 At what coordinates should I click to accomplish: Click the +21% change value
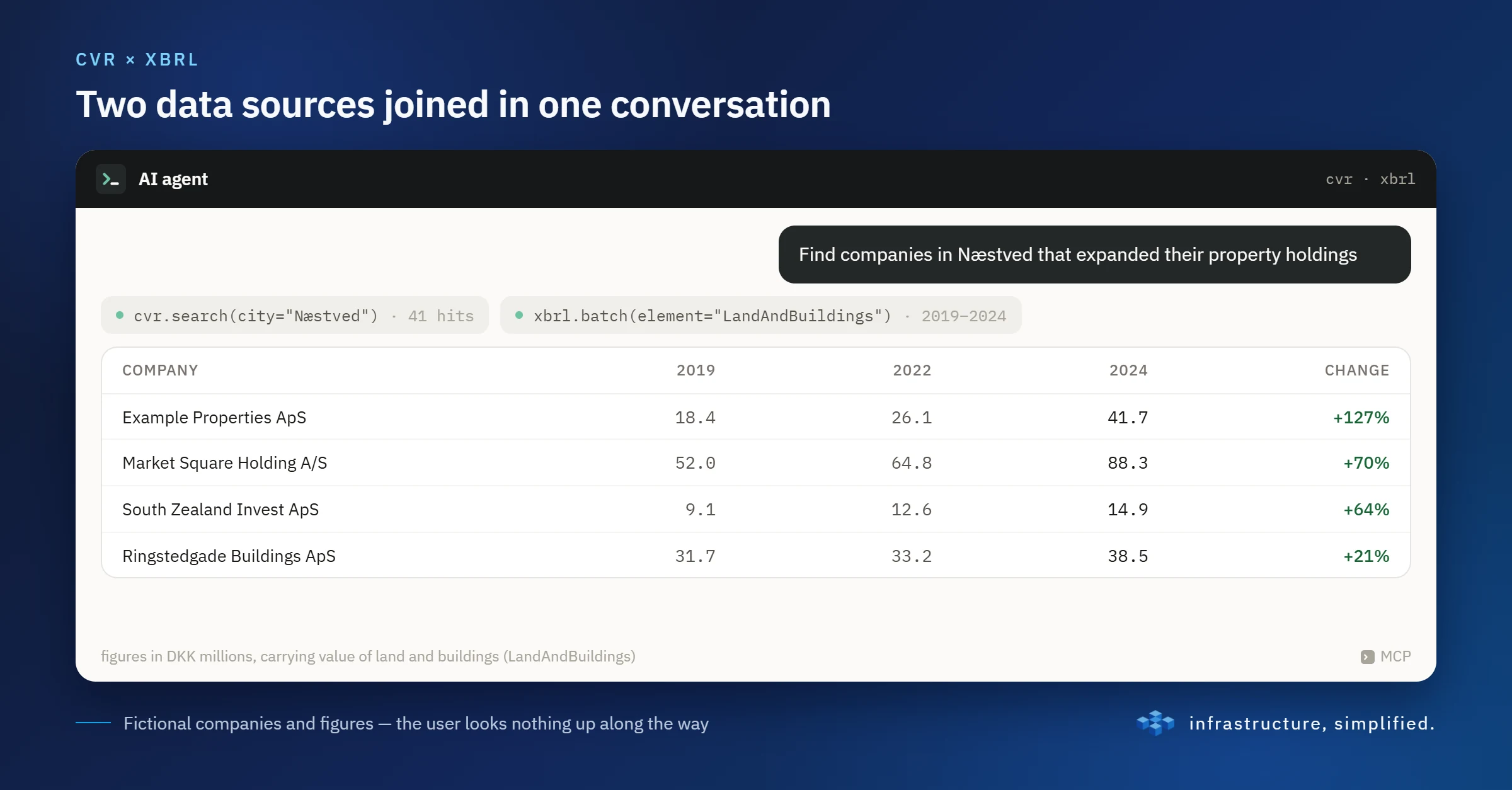point(1366,556)
